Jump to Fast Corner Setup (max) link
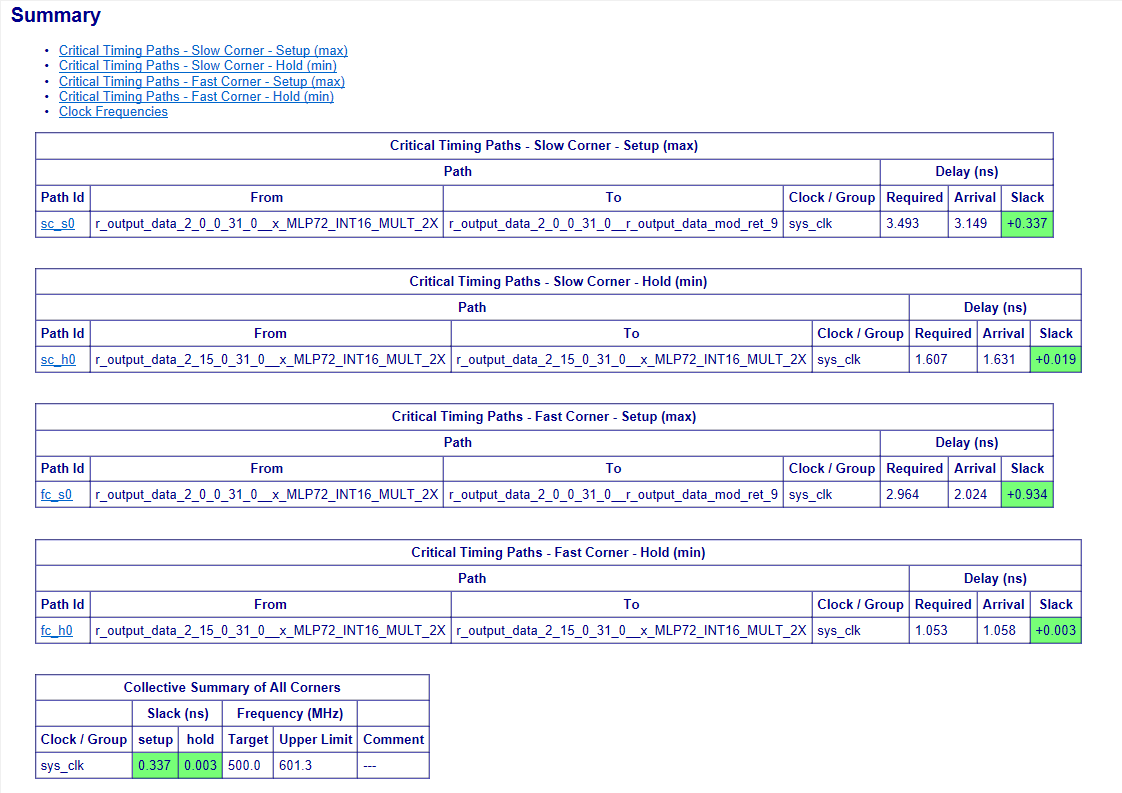The height and width of the screenshot is (793, 1122). pyautogui.click(x=201, y=82)
